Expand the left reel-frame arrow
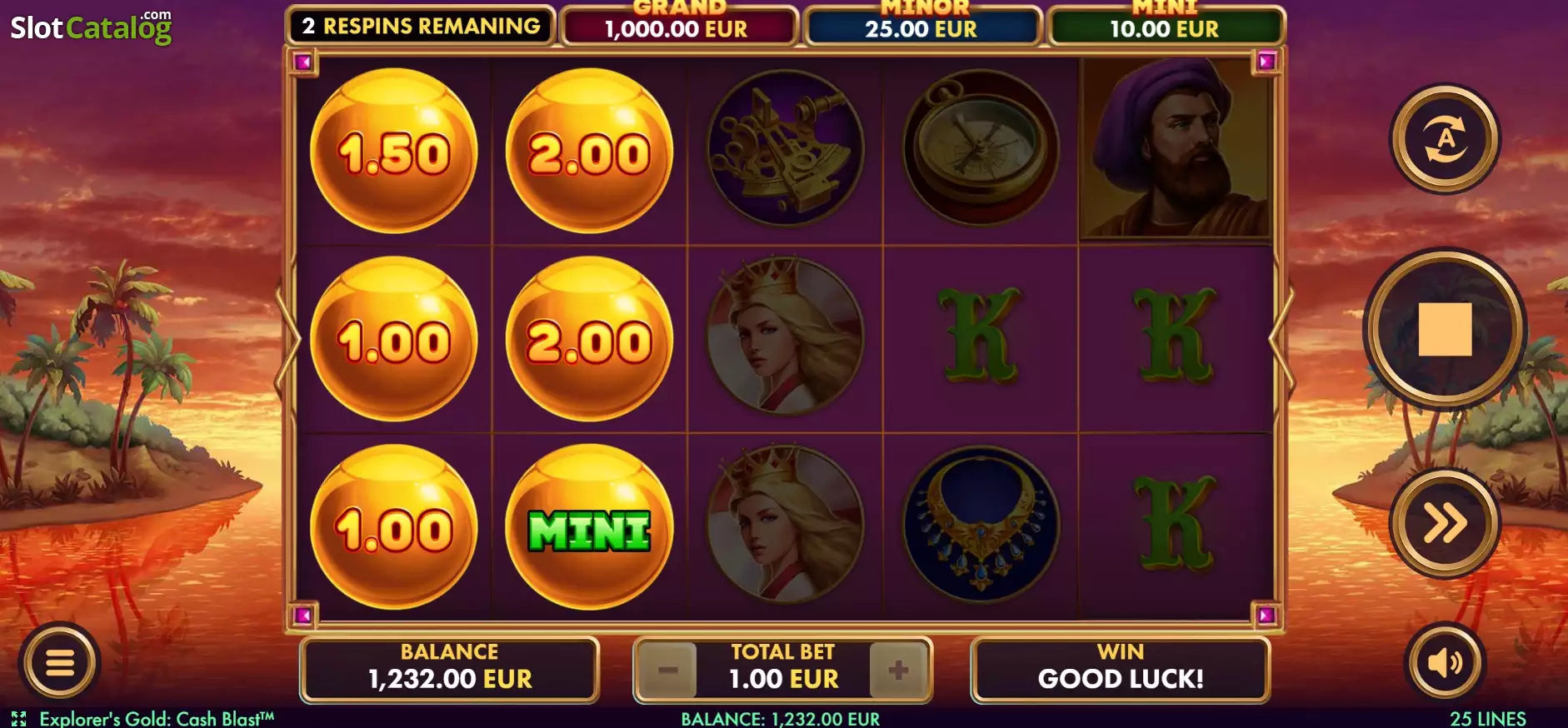The image size is (1568, 728). click(x=287, y=339)
